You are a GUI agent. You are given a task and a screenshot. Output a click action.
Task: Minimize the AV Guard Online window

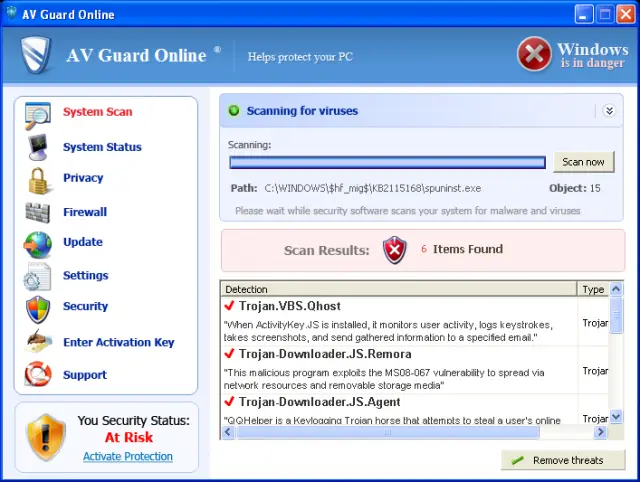pyautogui.click(x=584, y=14)
